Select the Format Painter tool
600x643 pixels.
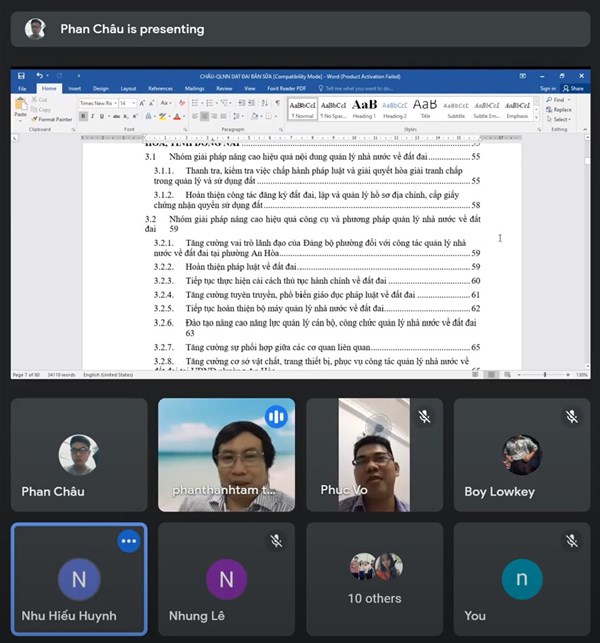click(53, 120)
